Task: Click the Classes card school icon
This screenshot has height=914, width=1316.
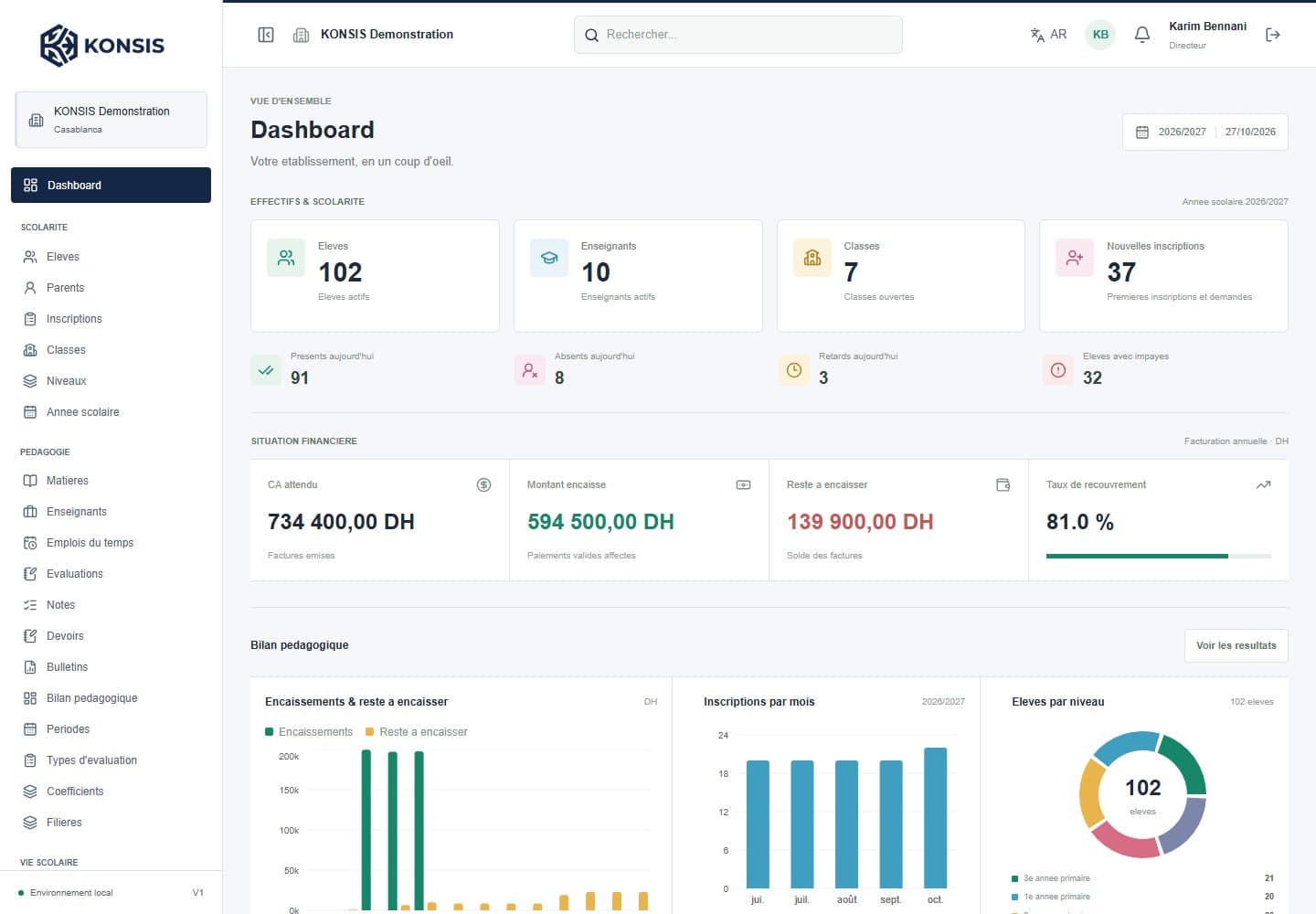Action: 812,258
